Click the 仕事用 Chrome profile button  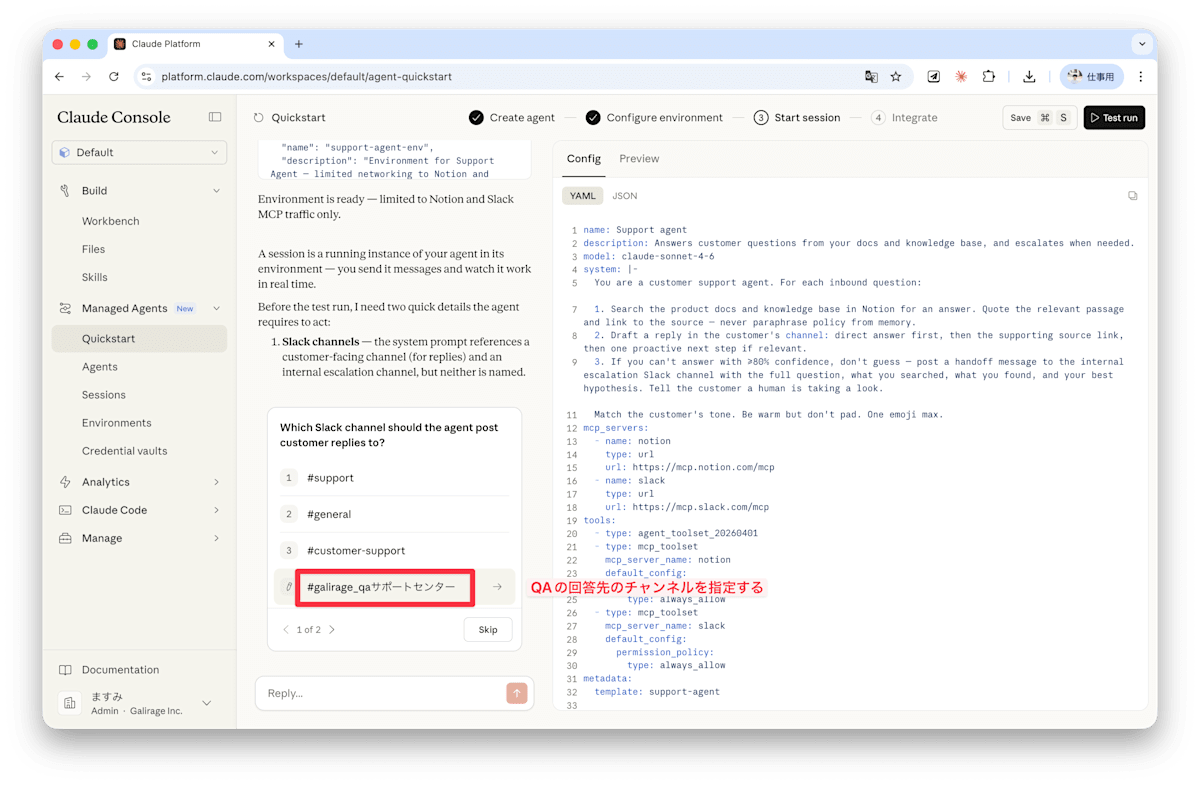[1091, 76]
